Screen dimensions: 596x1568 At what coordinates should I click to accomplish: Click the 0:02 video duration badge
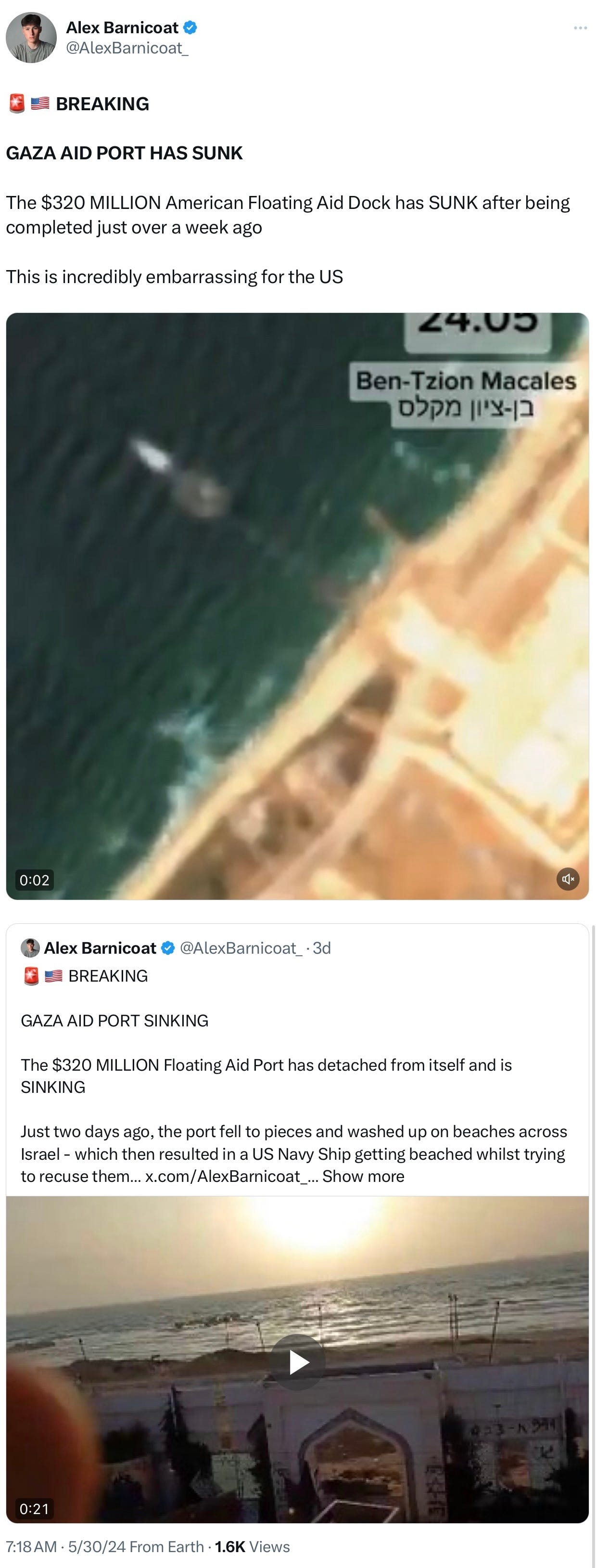click(x=34, y=880)
